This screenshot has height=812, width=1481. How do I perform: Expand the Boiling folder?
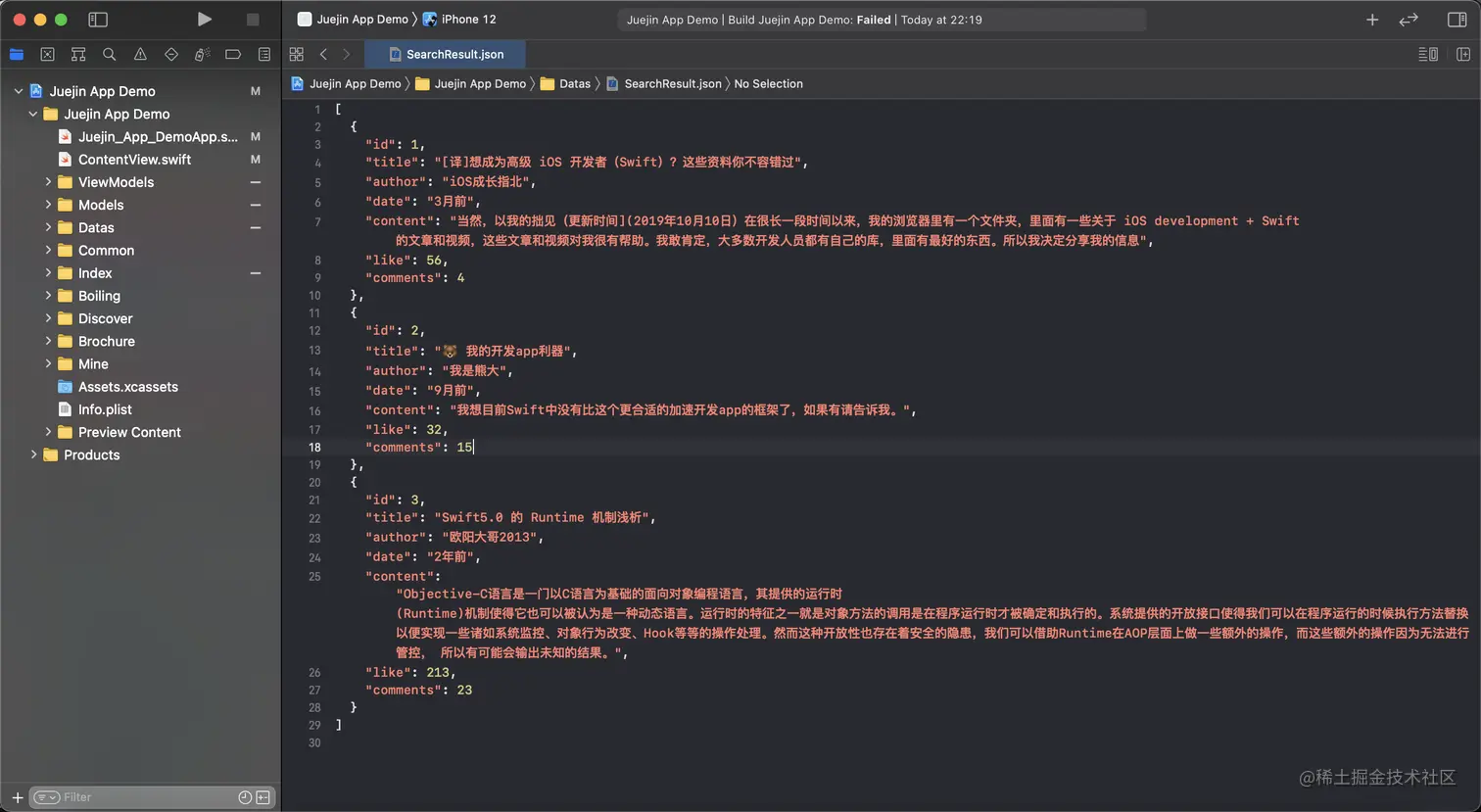coord(48,296)
